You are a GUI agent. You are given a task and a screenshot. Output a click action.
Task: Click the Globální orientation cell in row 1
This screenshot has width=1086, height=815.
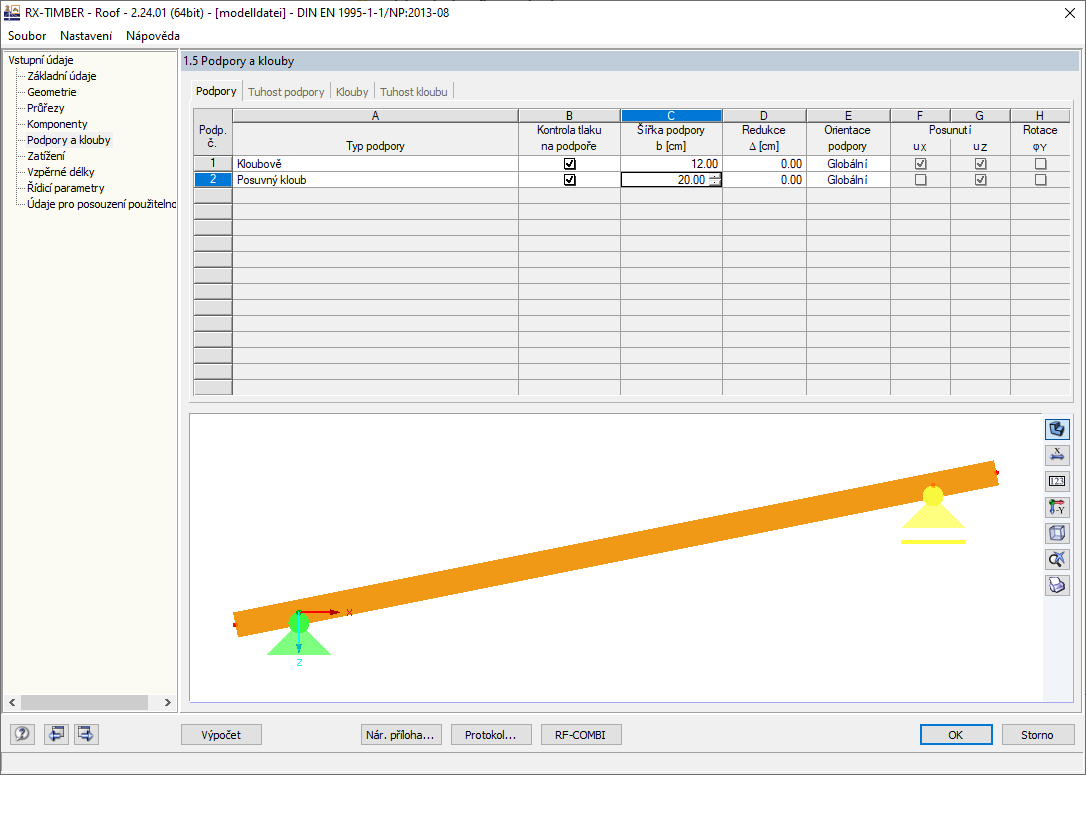pyautogui.click(x=848, y=164)
